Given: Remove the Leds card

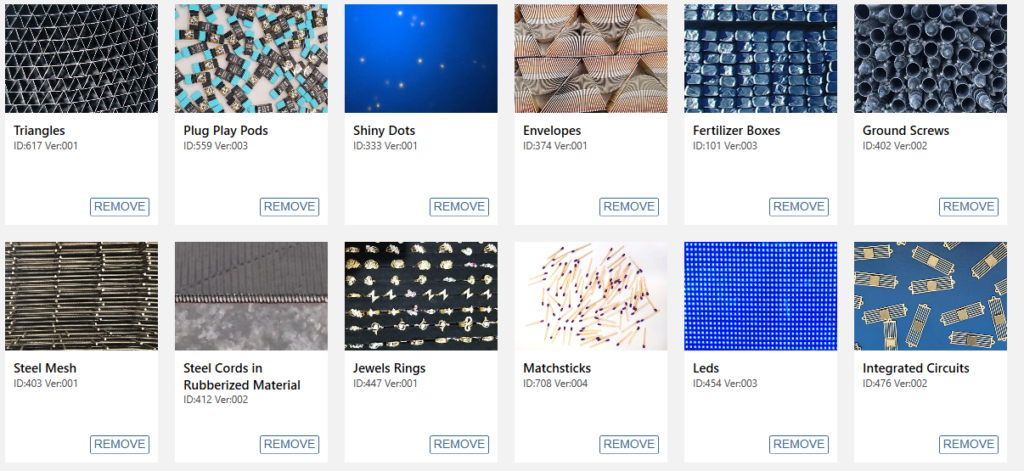Looking at the screenshot, I should (x=799, y=444).
